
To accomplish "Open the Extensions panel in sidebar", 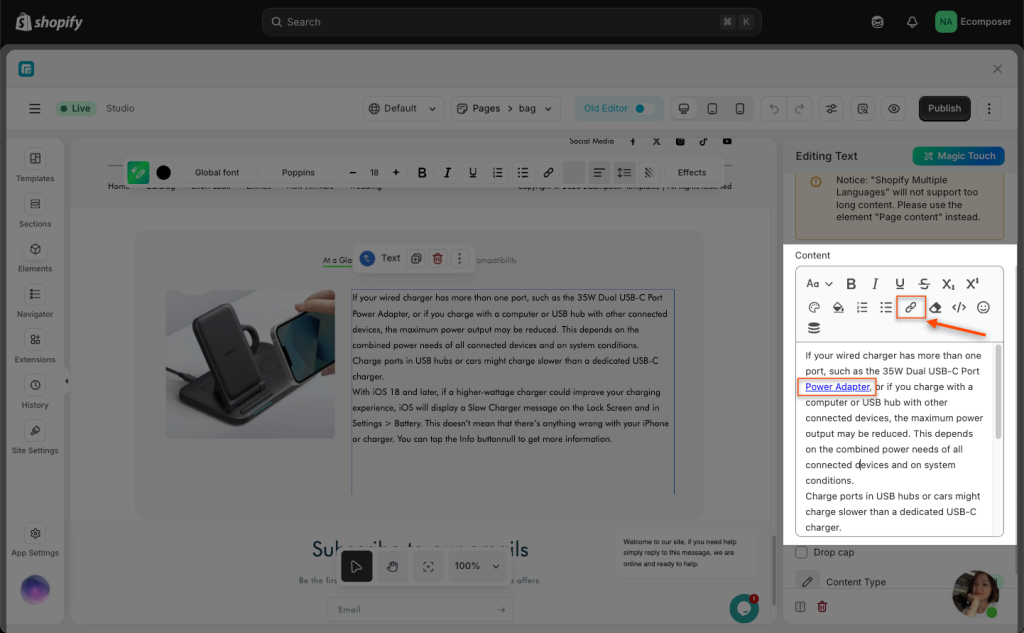I will 35,347.
